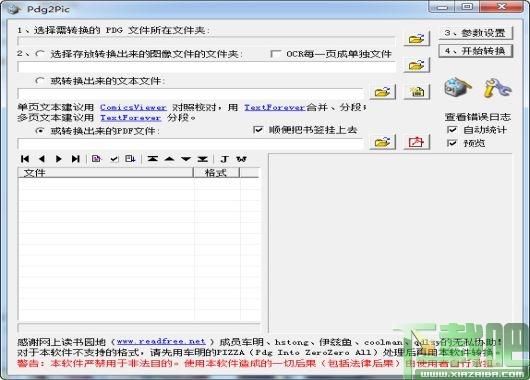Browse for the PDG source folder
Viewport: 530px width, 380px height.
click(x=417, y=39)
